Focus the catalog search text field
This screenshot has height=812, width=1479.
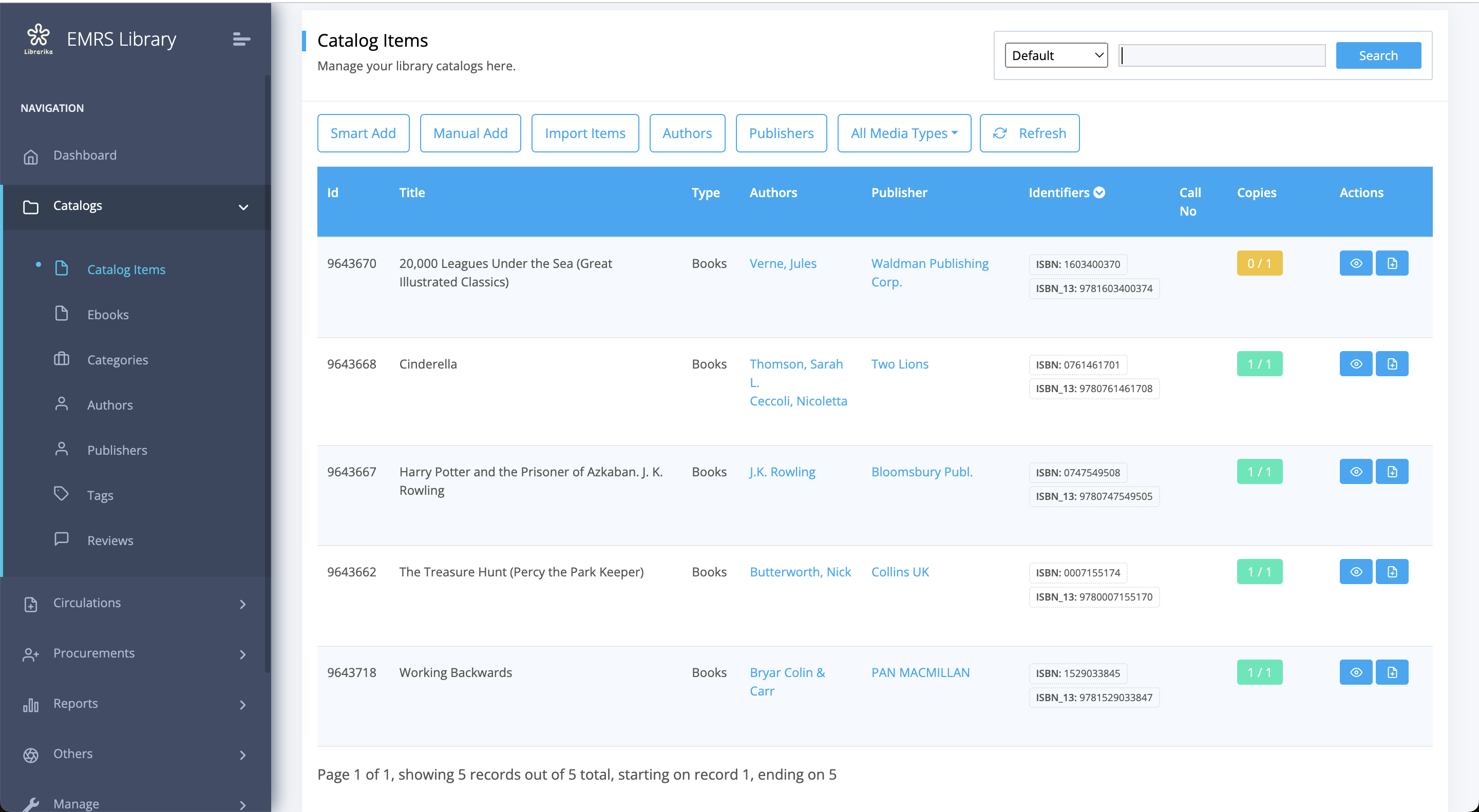1222,55
